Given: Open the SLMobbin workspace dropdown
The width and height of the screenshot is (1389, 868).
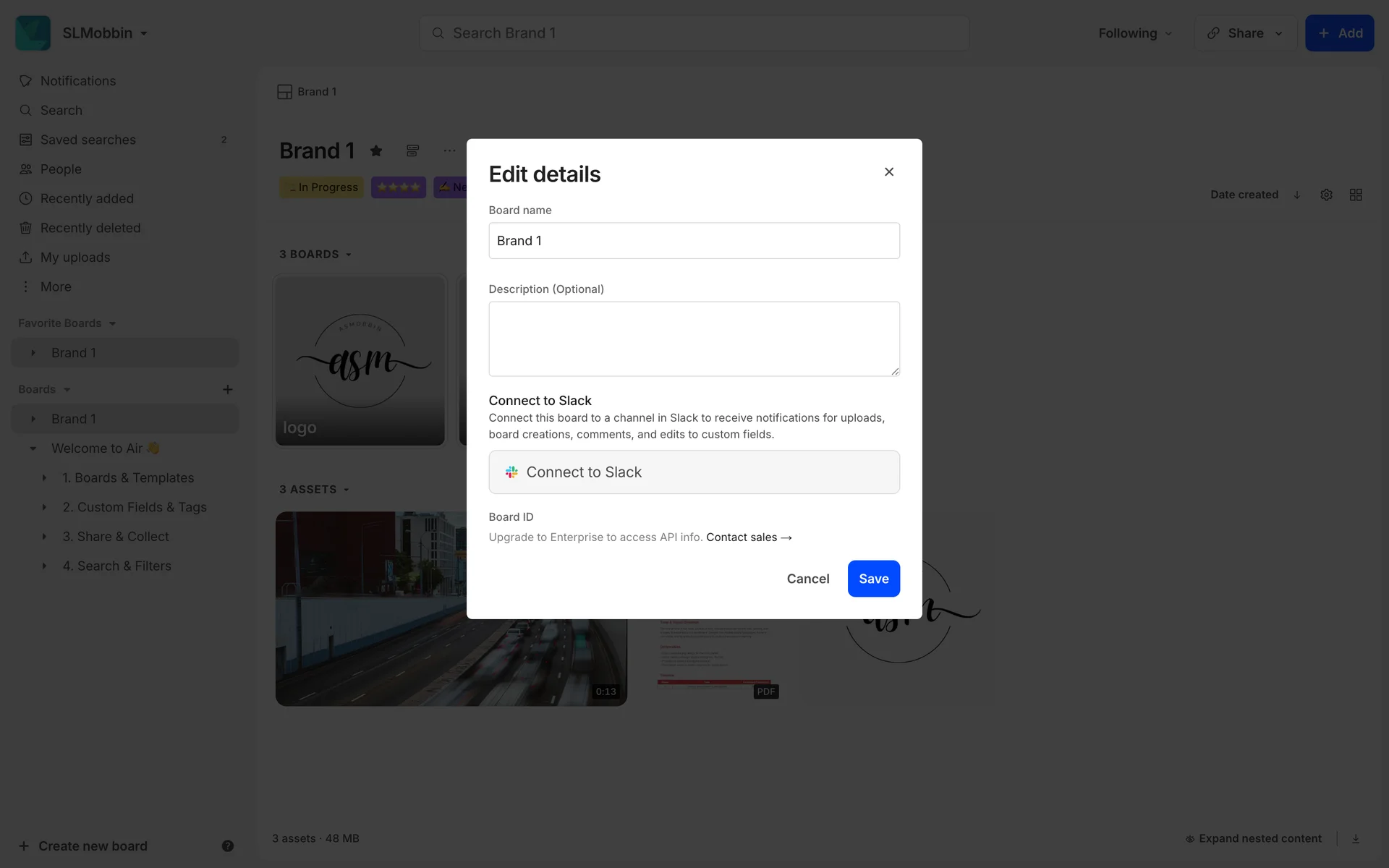Looking at the screenshot, I should (x=105, y=33).
